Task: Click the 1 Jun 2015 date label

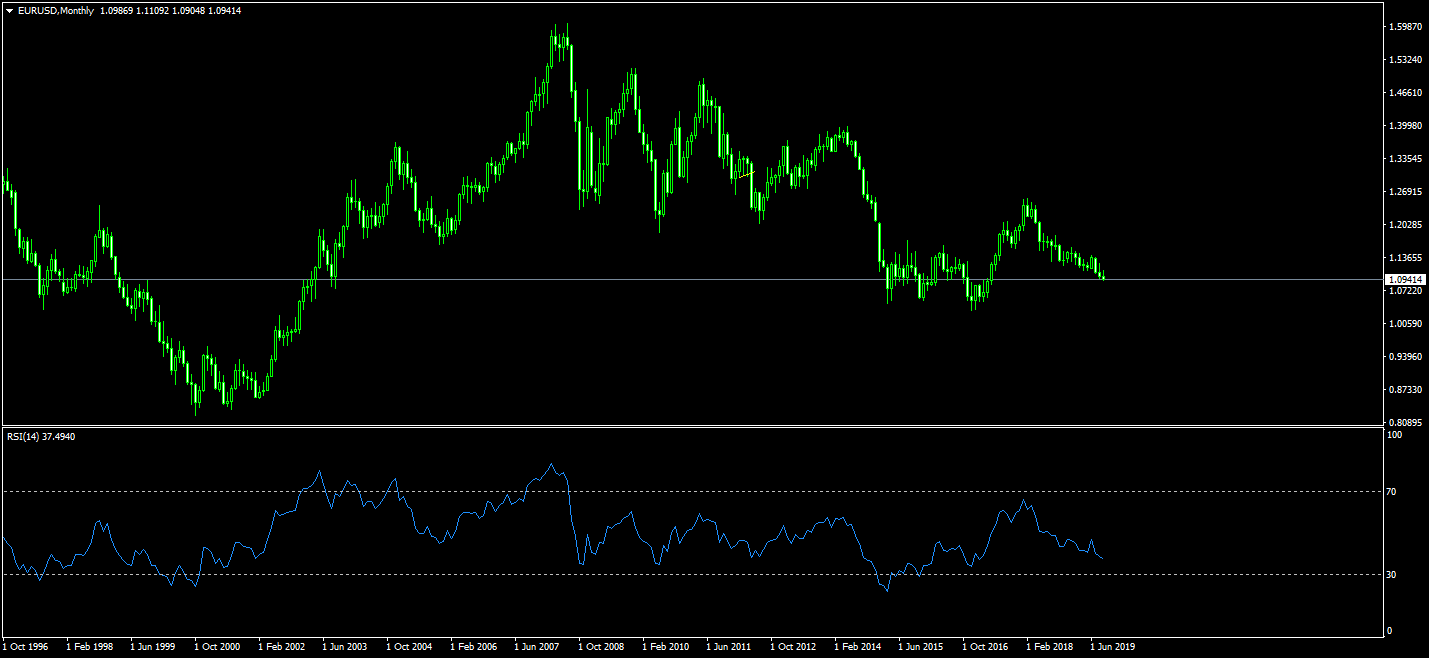Action: tap(922, 647)
